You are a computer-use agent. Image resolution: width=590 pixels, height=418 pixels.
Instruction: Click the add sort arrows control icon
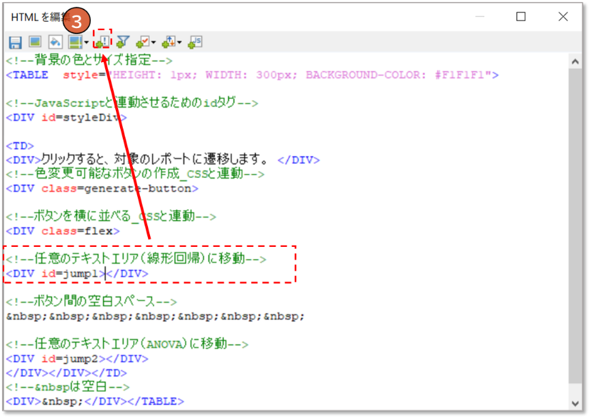point(169,42)
